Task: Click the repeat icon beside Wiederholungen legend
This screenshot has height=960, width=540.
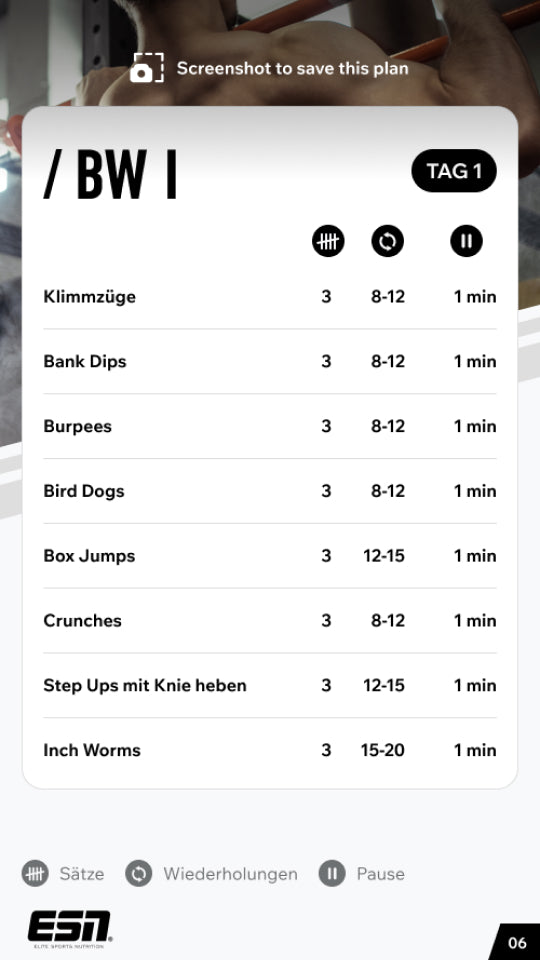Action: point(139,874)
